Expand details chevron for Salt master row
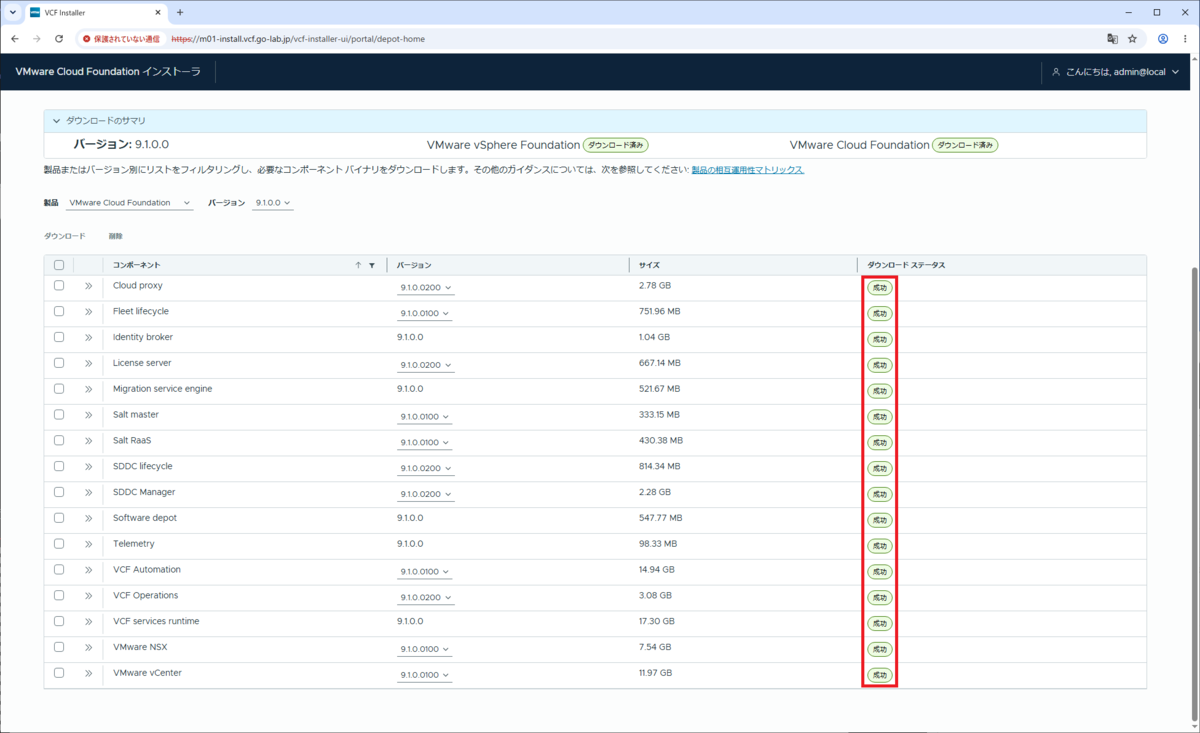Screen dimensions: 1200x733 pos(88,415)
